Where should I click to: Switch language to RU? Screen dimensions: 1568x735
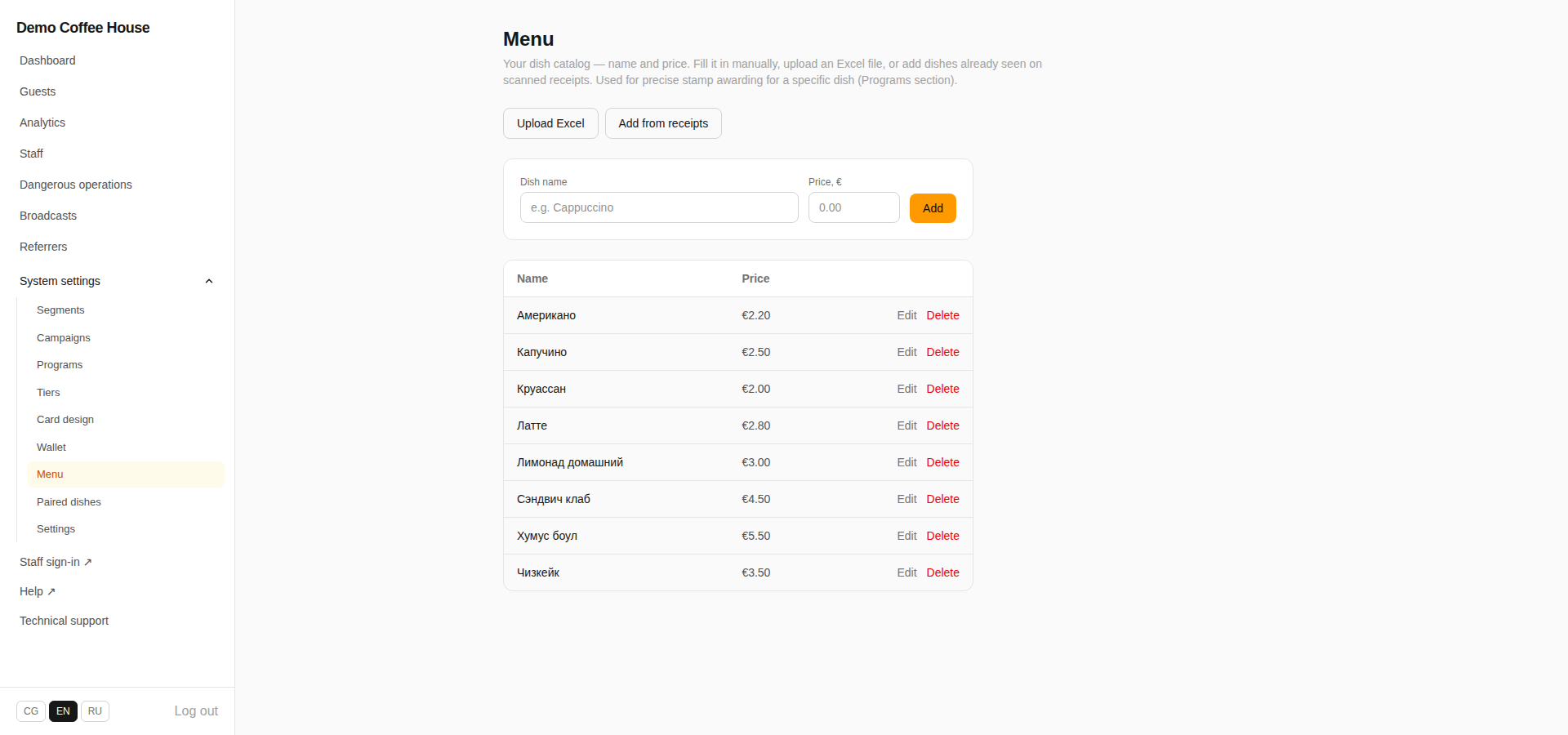click(95, 711)
